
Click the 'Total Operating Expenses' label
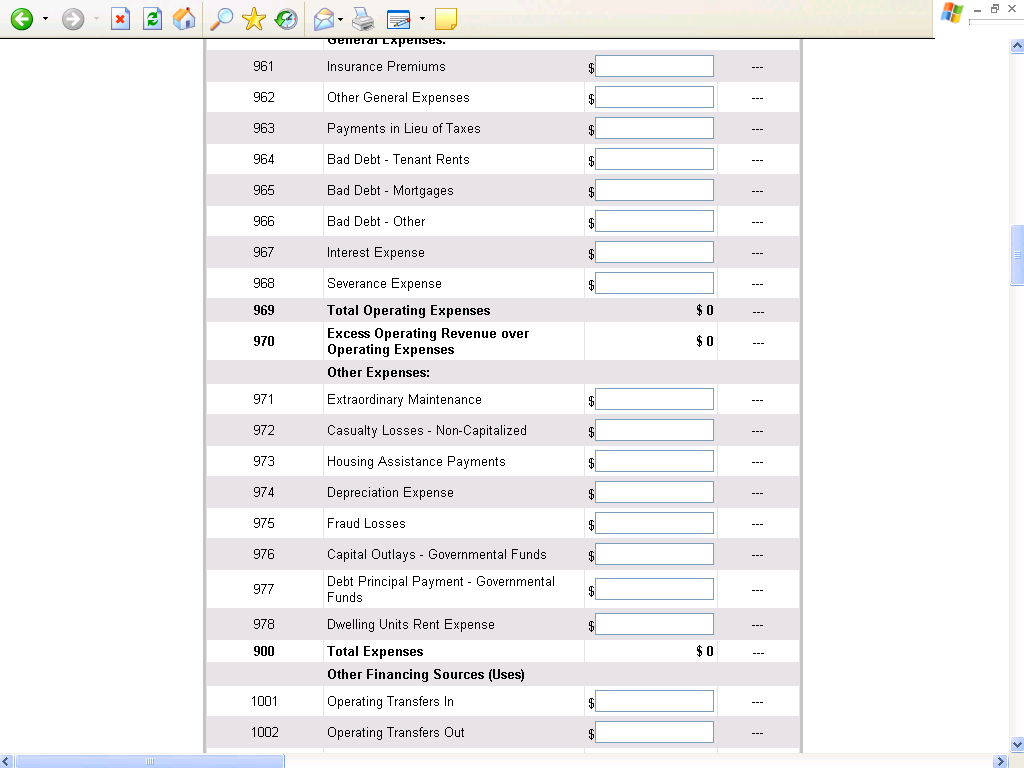tap(409, 310)
